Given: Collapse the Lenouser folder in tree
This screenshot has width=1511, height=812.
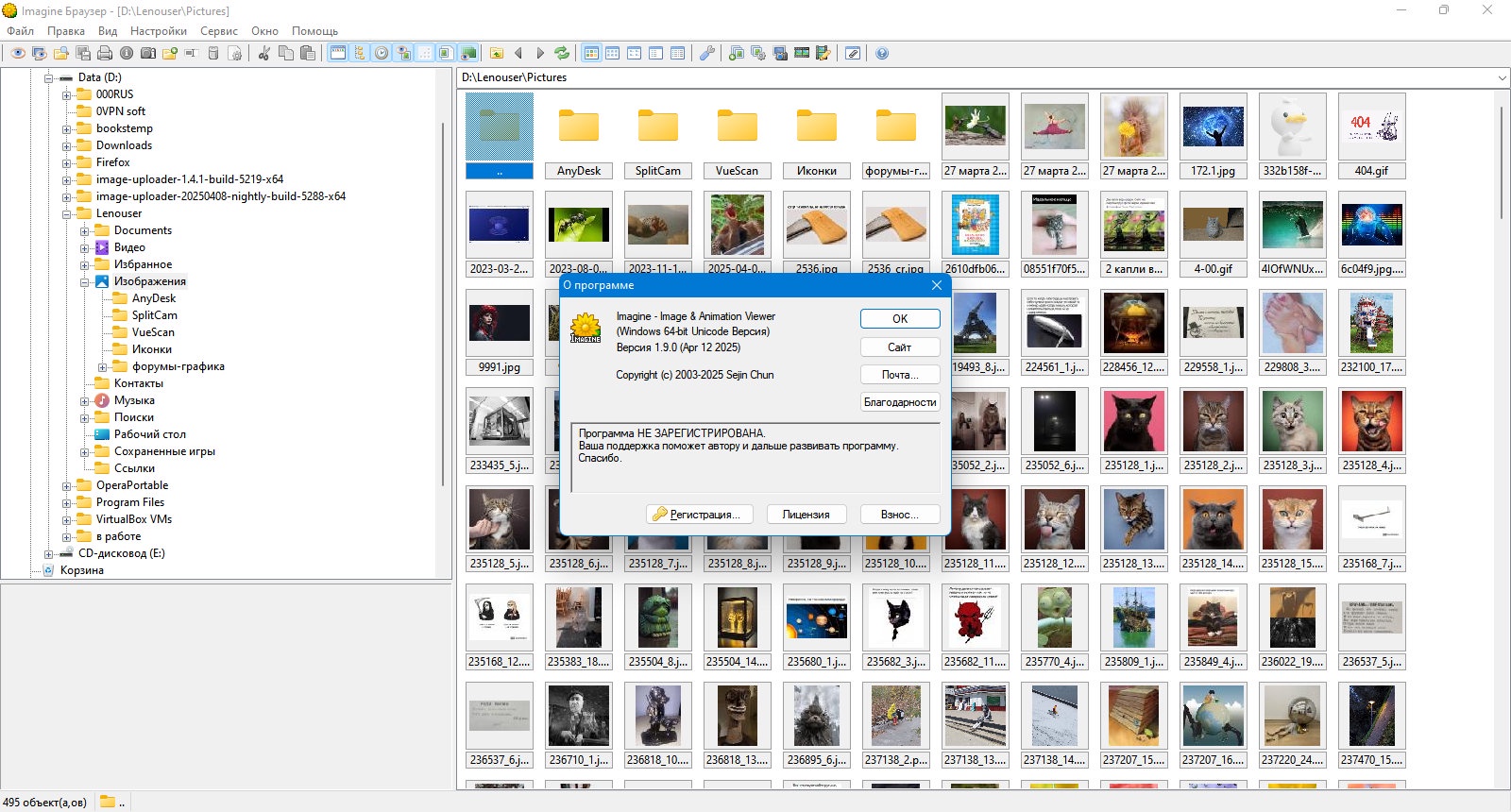Looking at the screenshot, I should (67, 214).
